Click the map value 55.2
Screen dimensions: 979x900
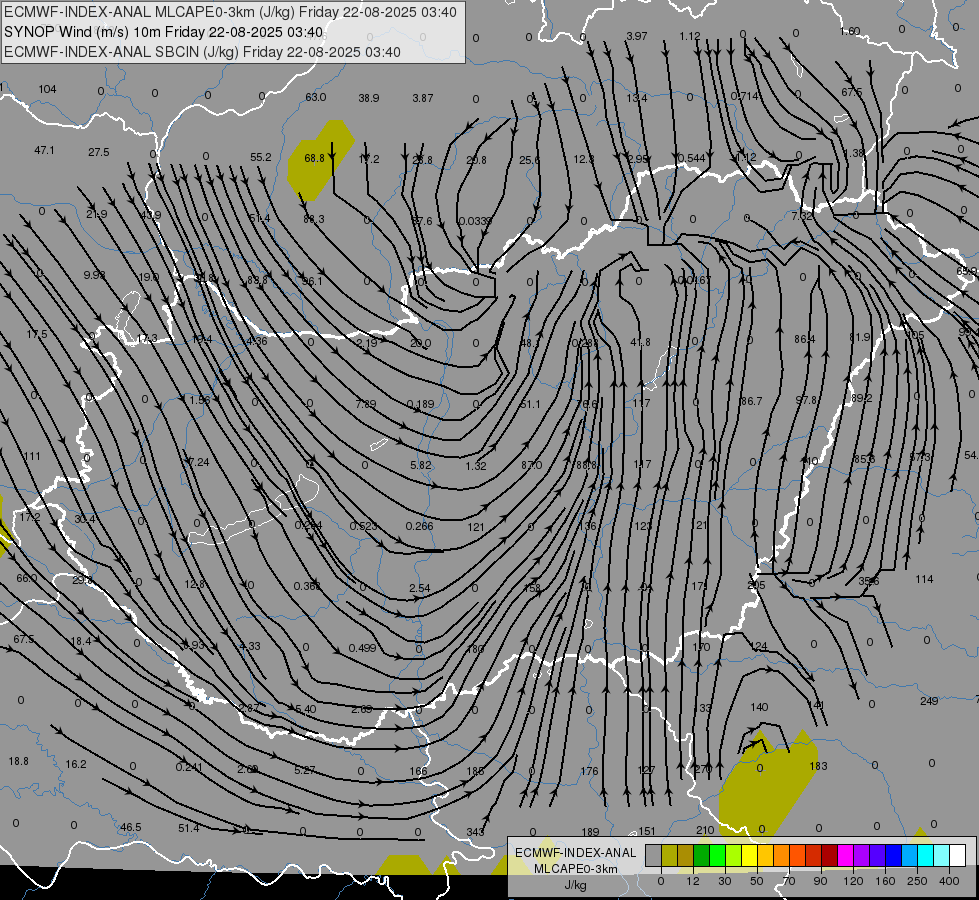point(260,157)
